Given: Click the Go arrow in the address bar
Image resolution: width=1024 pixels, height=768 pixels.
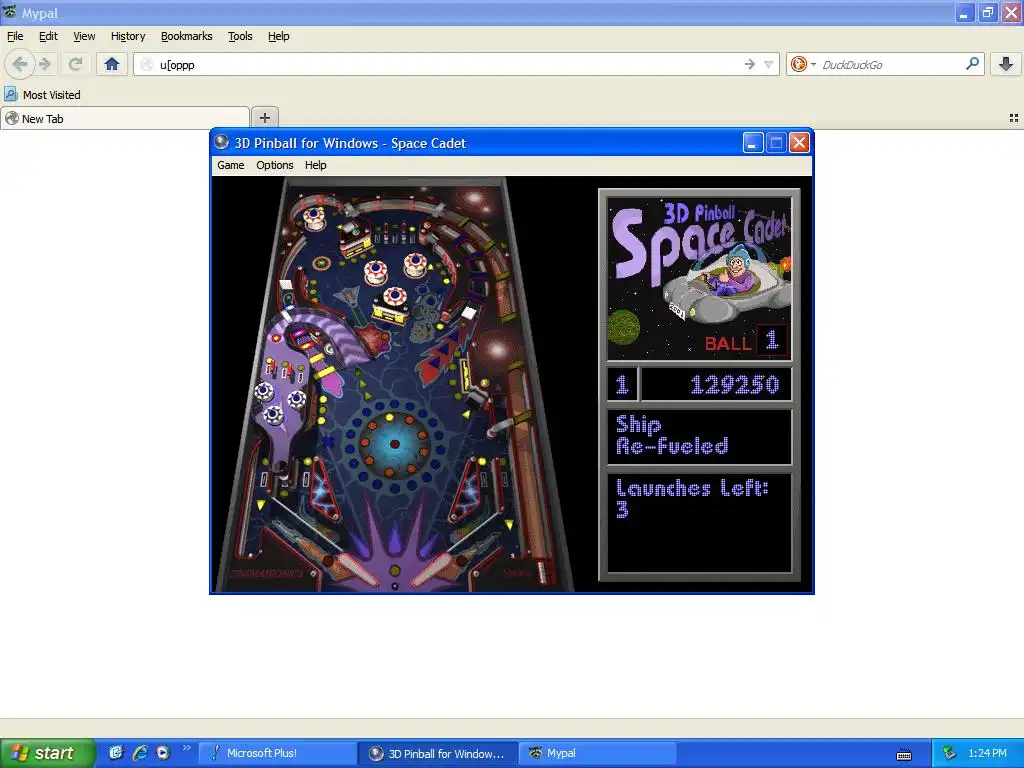Looking at the screenshot, I should click(x=750, y=64).
